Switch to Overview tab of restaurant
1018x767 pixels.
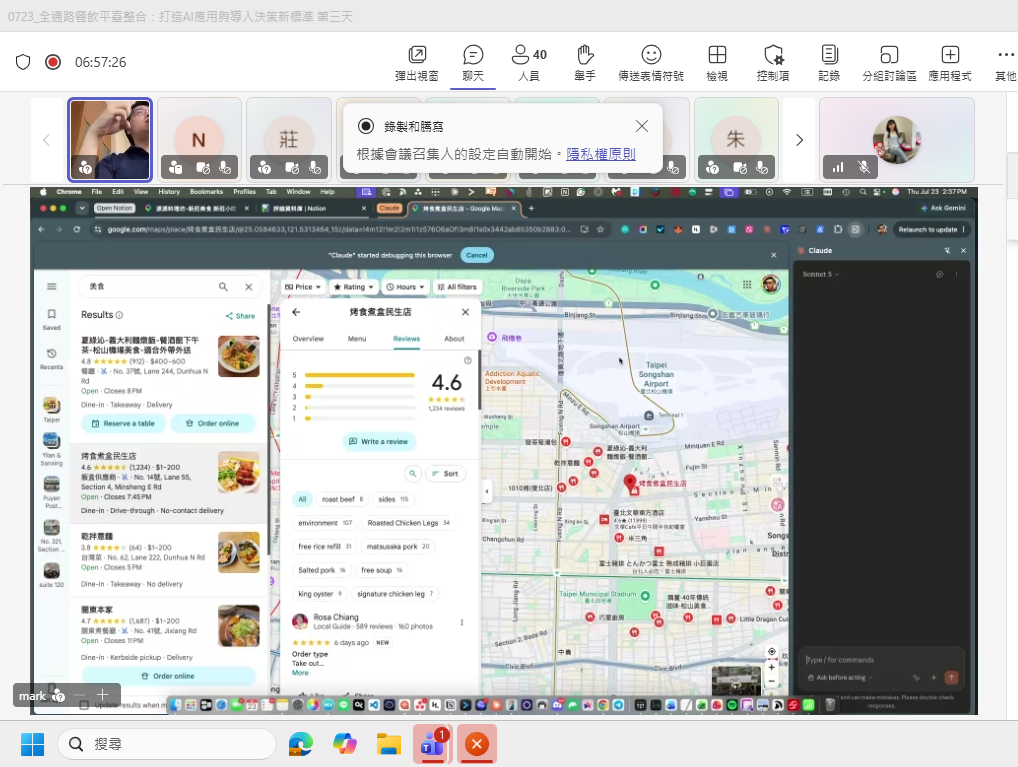point(308,339)
